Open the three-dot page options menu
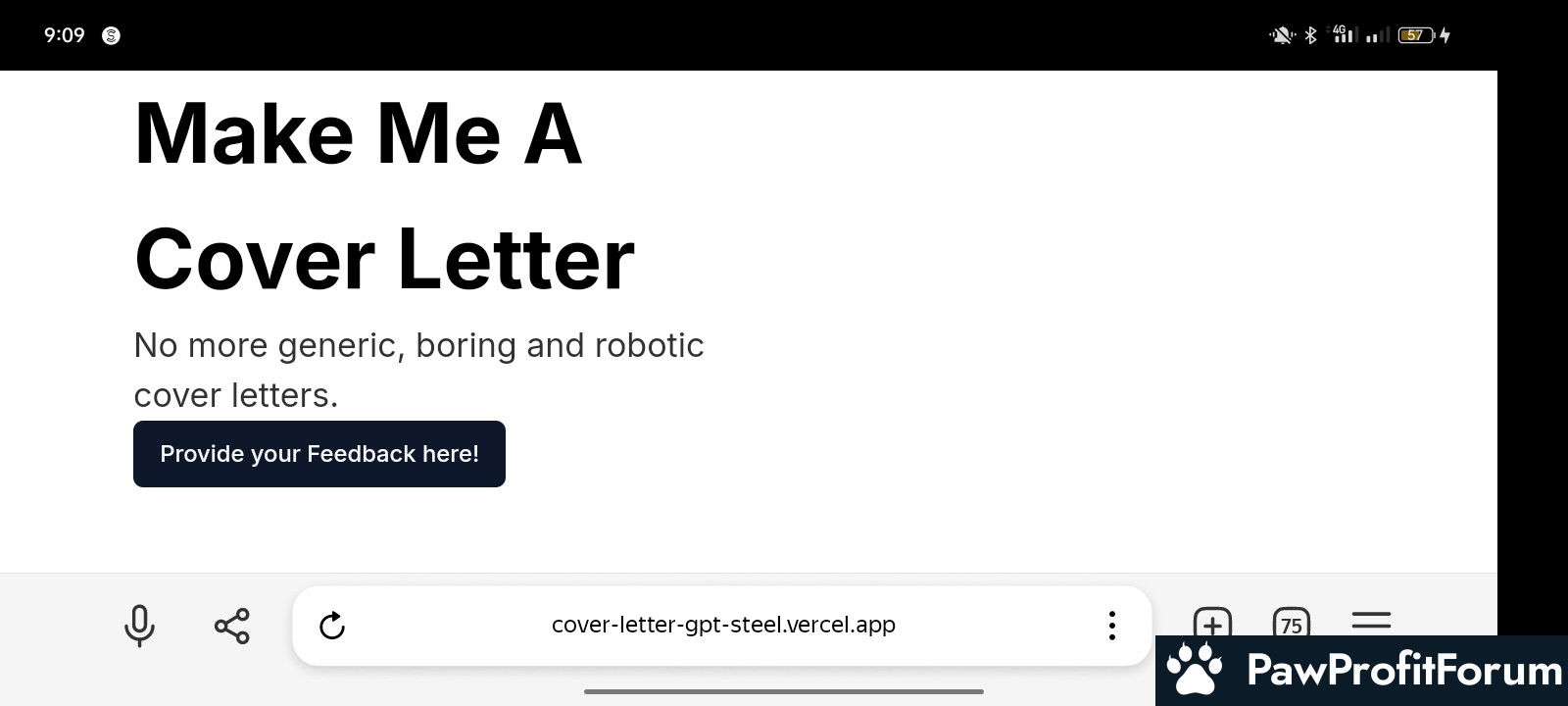The height and width of the screenshot is (706, 1568). [x=1111, y=626]
